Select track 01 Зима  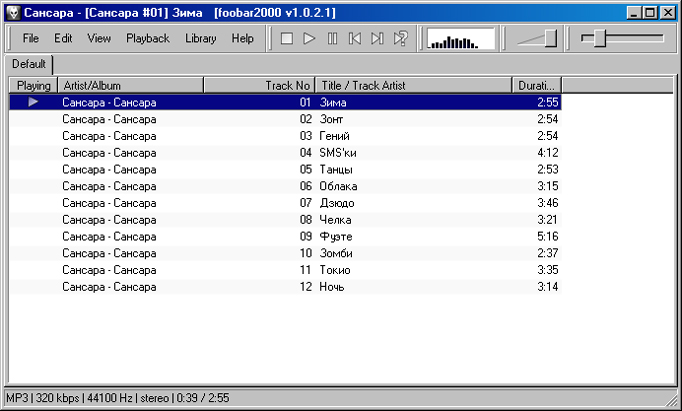point(285,102)
